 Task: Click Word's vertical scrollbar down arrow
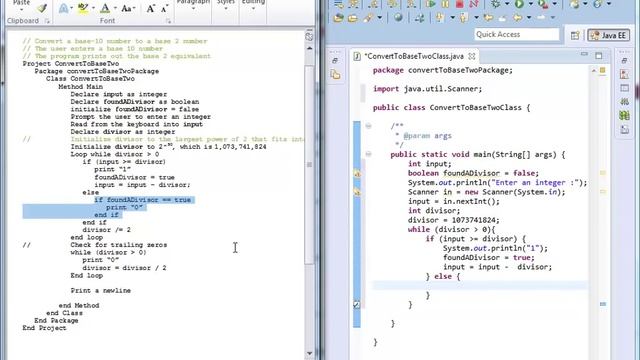(309, 353)
